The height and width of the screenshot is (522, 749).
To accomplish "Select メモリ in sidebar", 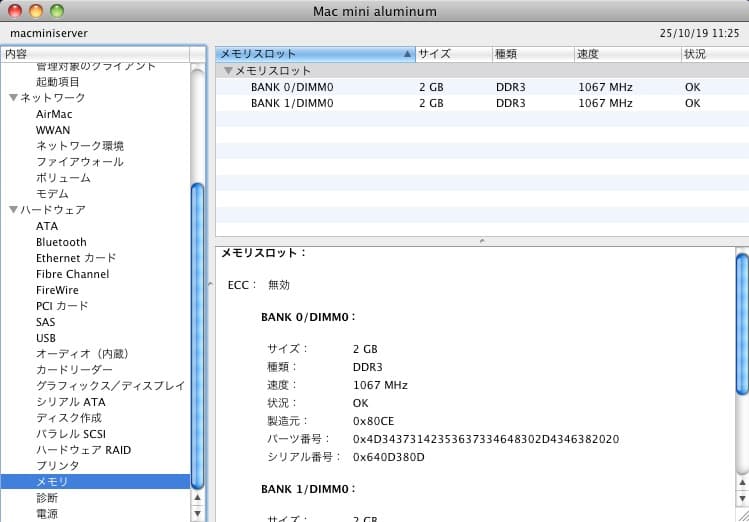I will (x=96, y=481).
